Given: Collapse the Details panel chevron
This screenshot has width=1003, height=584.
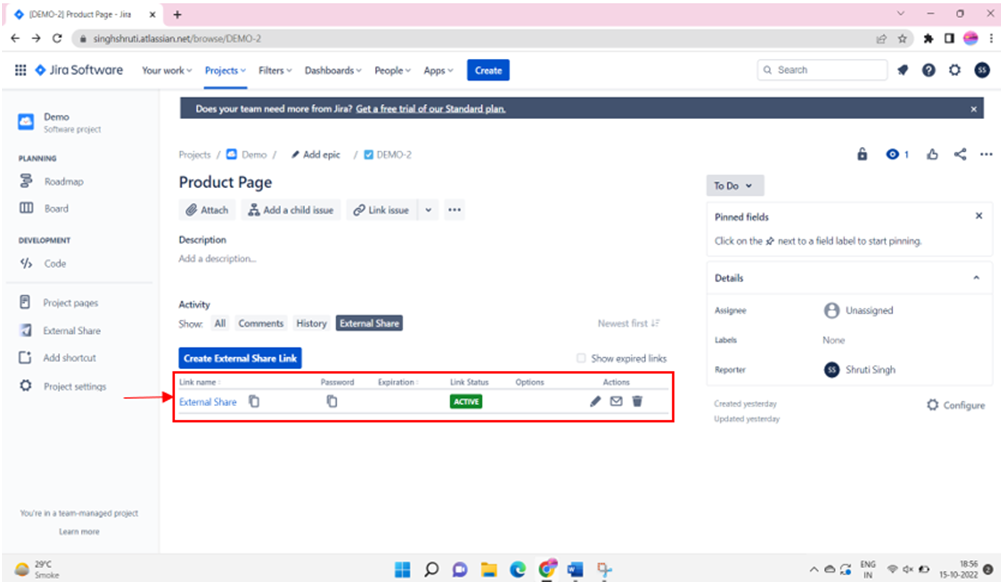Looking at the screenshot, I should [977, 277].
